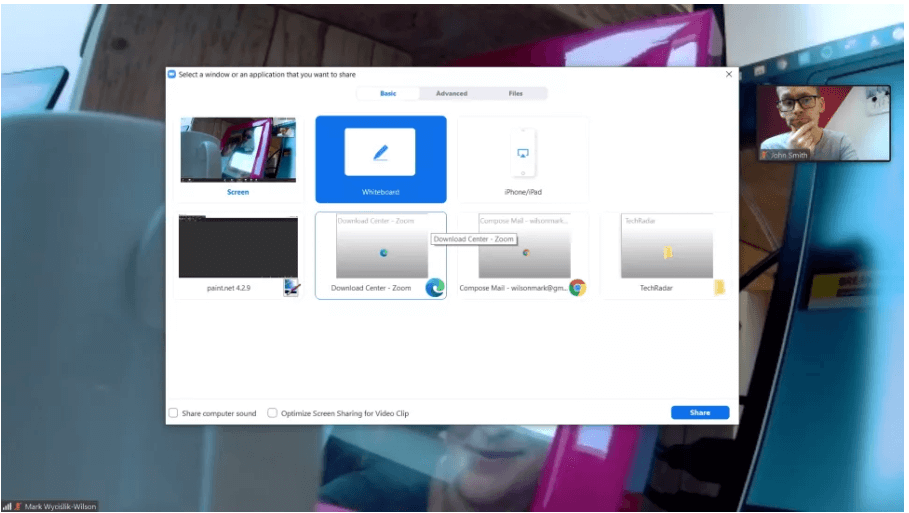909x513 pixels.
Task: Select the Compose Mail window thumbnail
Action: coord(525,246)
